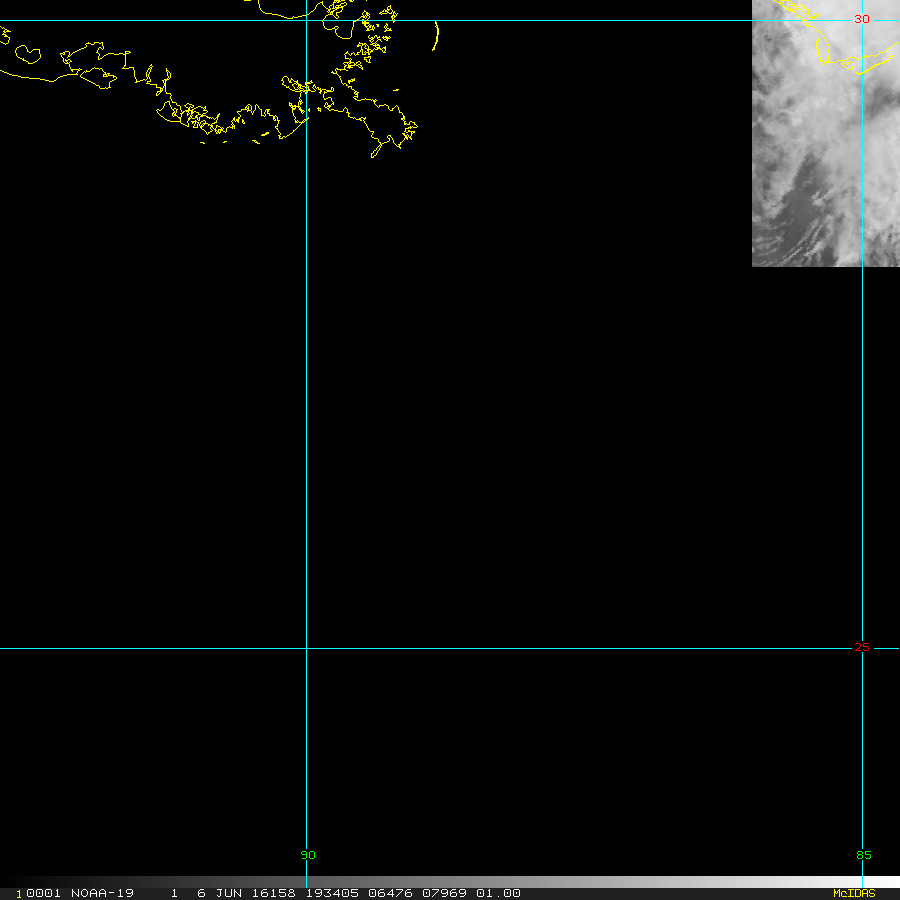The width and height of the screenshot is (900, 900).
Task: Click the red "25" latitude label
Action: [x=862, y=647]
